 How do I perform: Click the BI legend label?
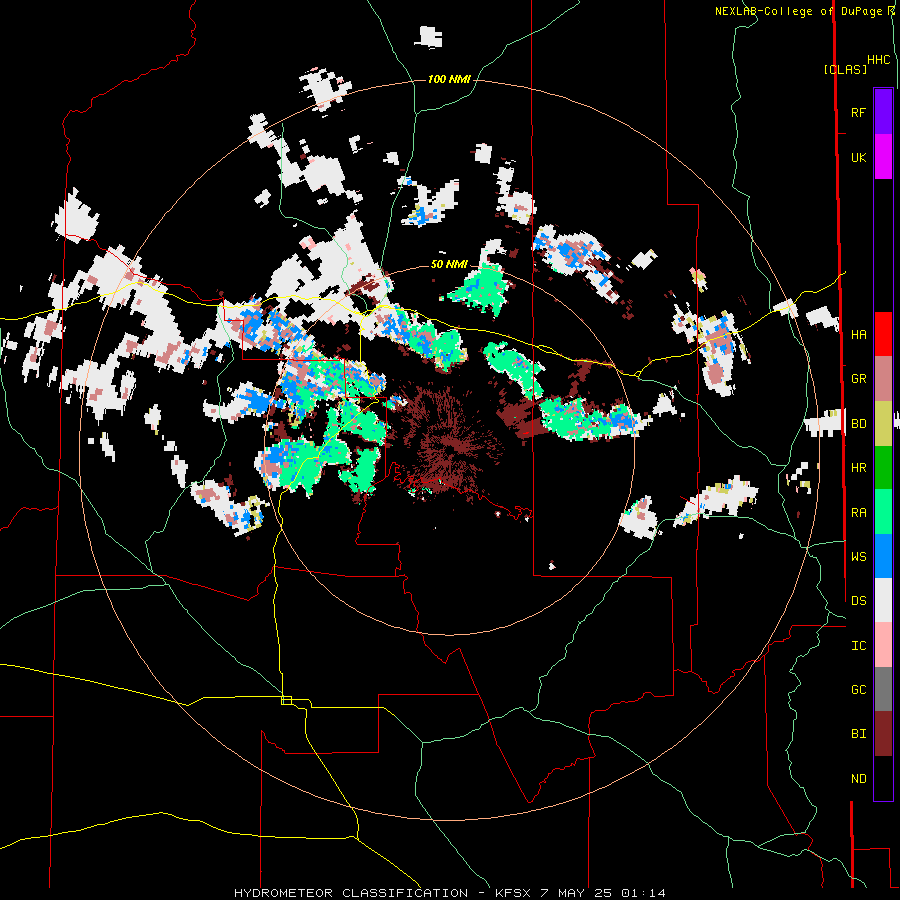[858, 734]
